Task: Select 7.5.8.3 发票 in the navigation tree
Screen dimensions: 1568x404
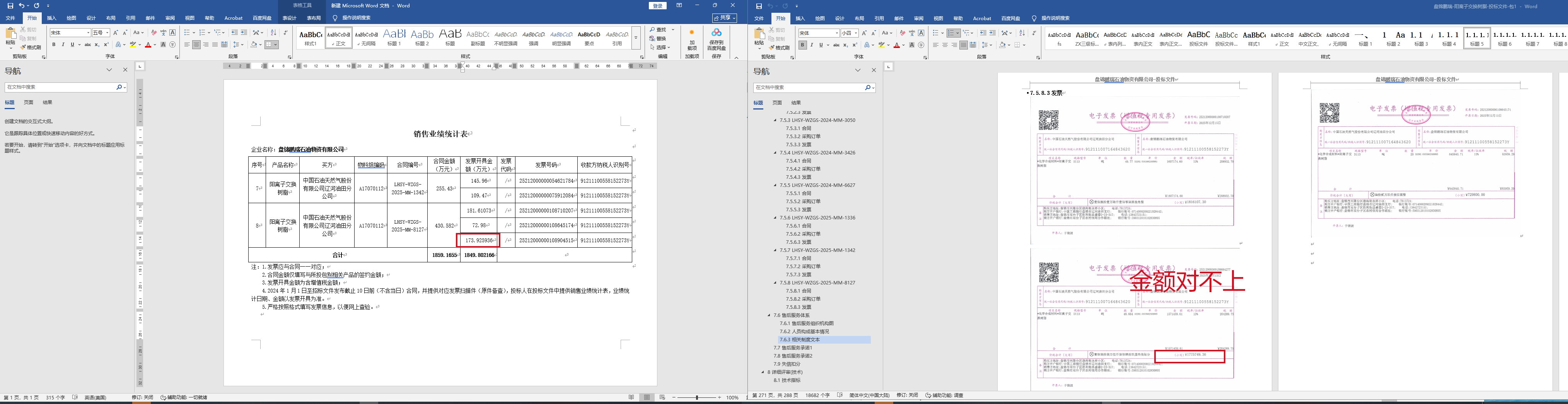Action: pos(798,307)
